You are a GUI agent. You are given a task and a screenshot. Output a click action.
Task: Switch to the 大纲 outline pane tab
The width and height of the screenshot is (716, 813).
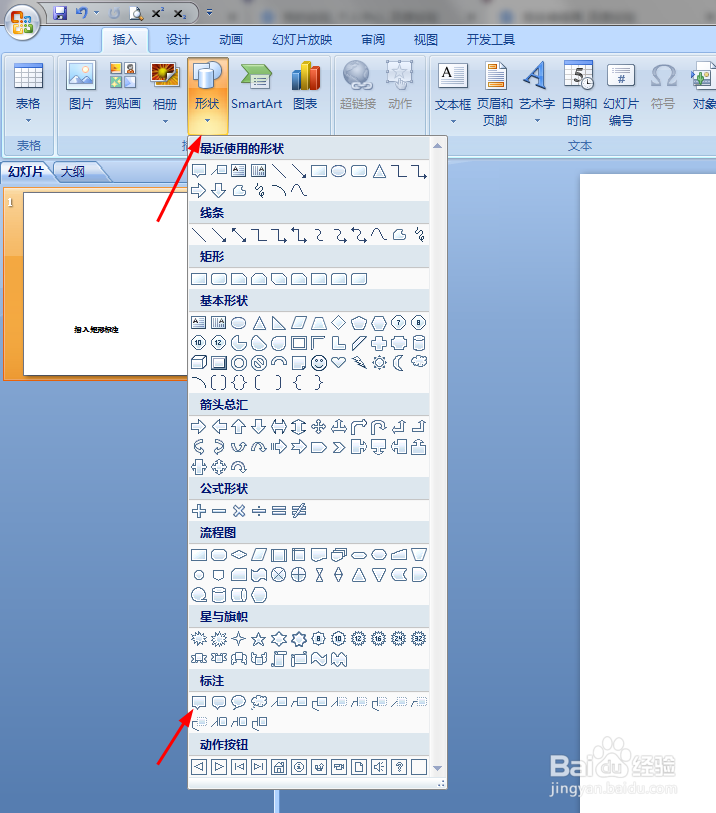[73, 172]
